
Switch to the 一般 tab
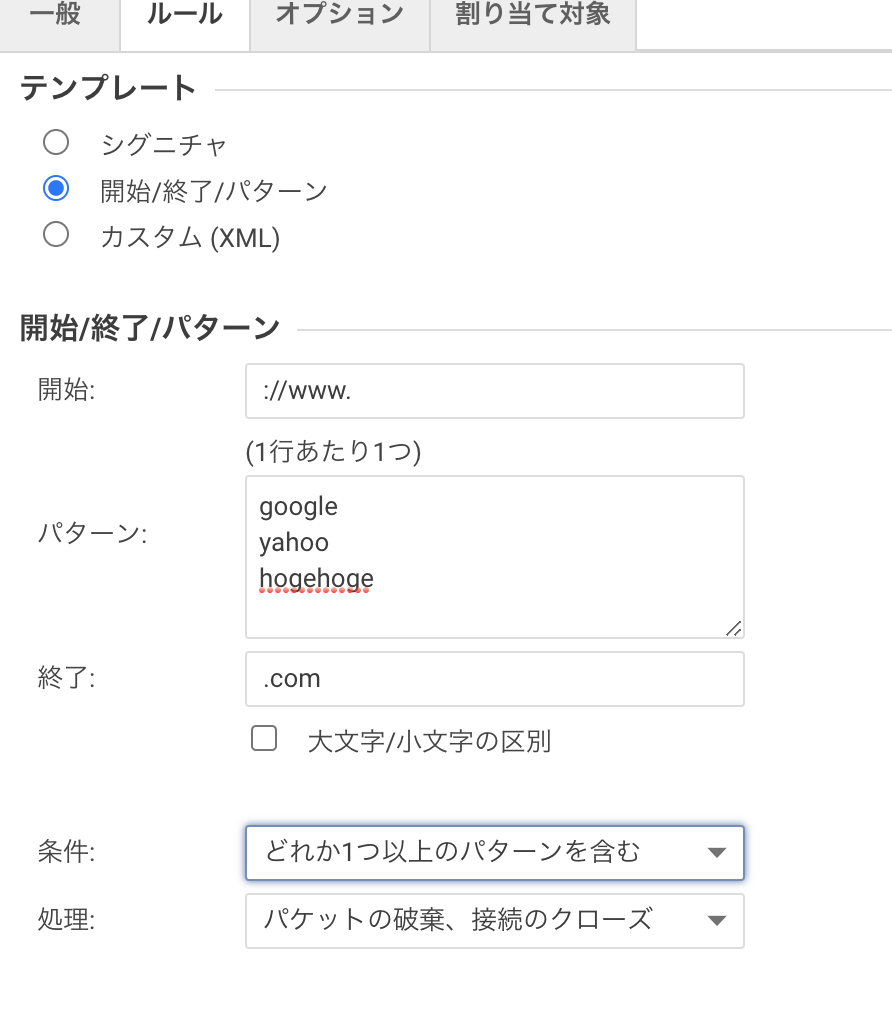58,14
